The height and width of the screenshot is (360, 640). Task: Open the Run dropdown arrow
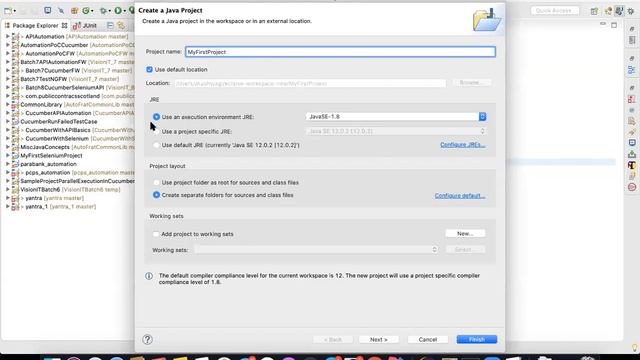(x=124, y=11)
